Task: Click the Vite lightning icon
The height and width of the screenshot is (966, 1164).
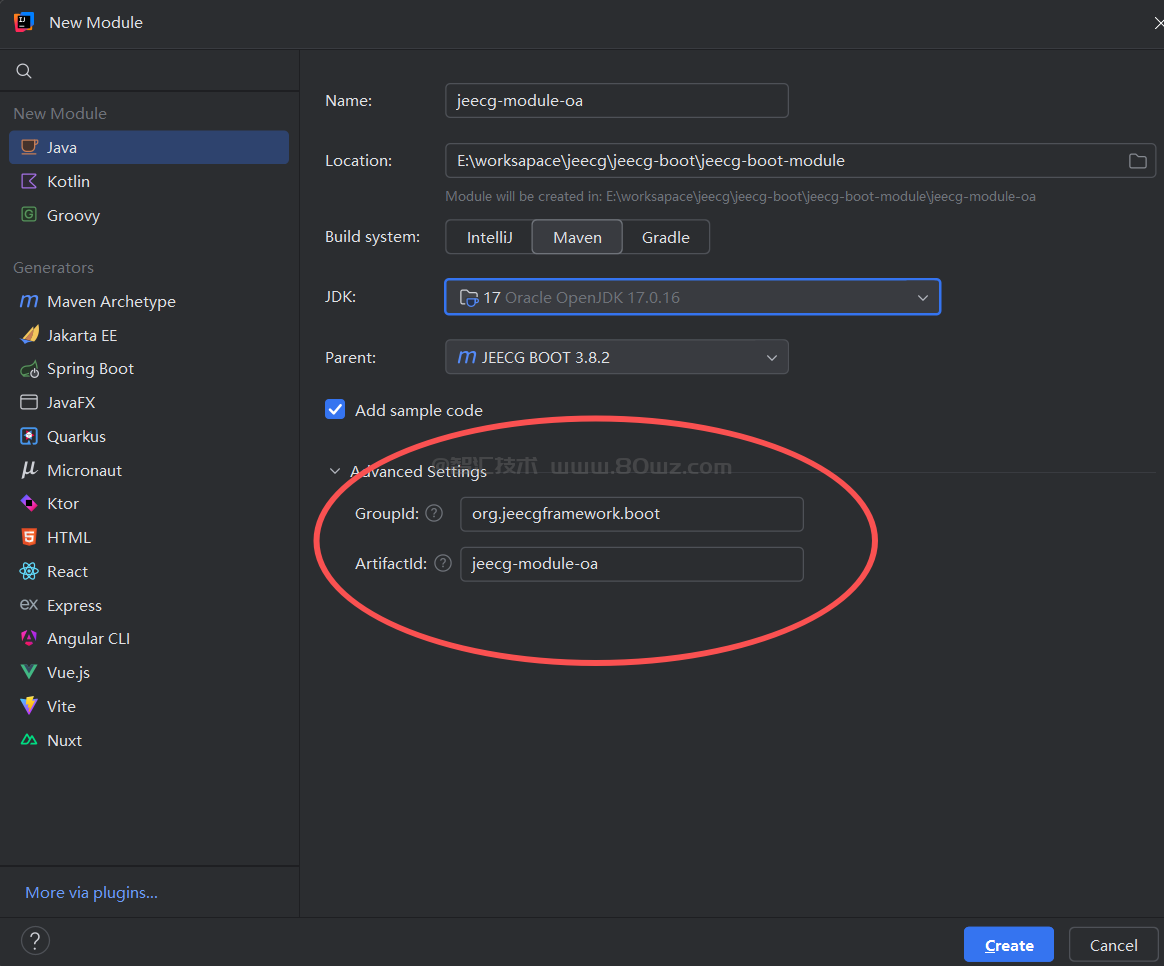Action: coord(29,705)
